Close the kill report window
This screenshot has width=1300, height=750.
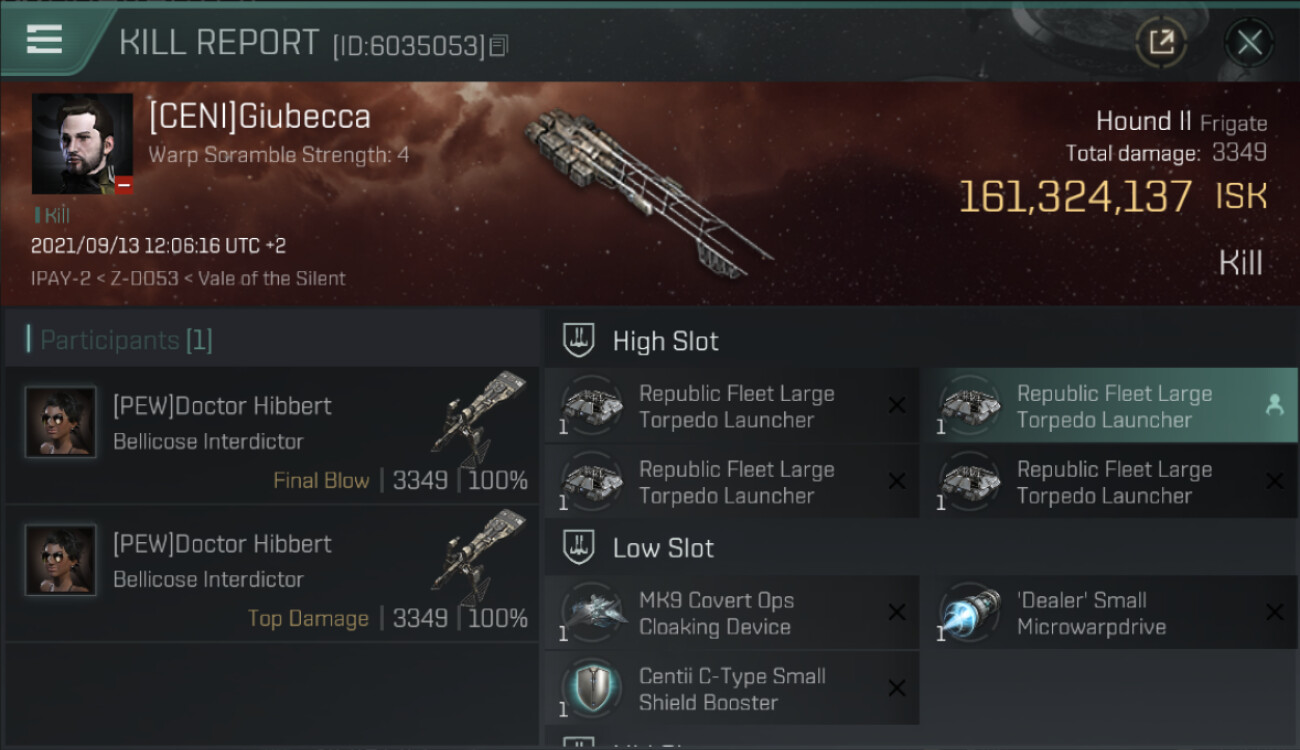coord(1249,42)
